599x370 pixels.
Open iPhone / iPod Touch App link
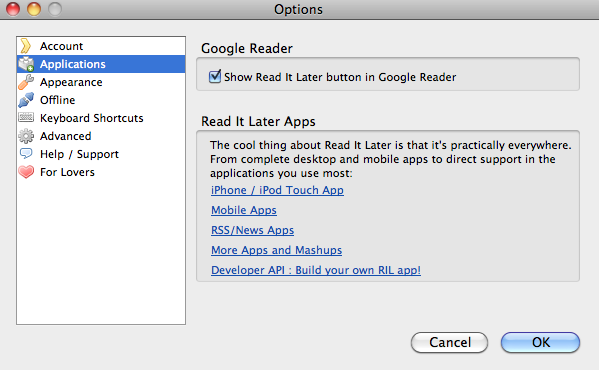(x=277, y=190)
